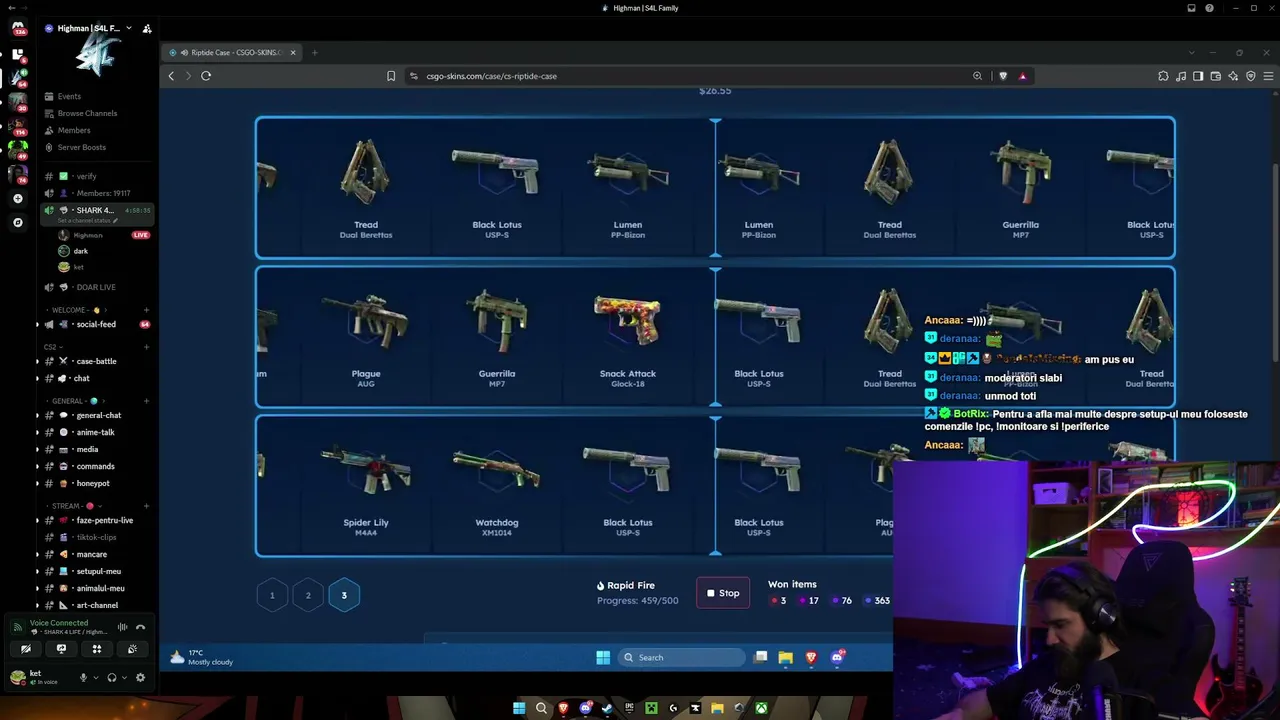Open Discord's Discover servers compass icon

click(x=18, y=222)
